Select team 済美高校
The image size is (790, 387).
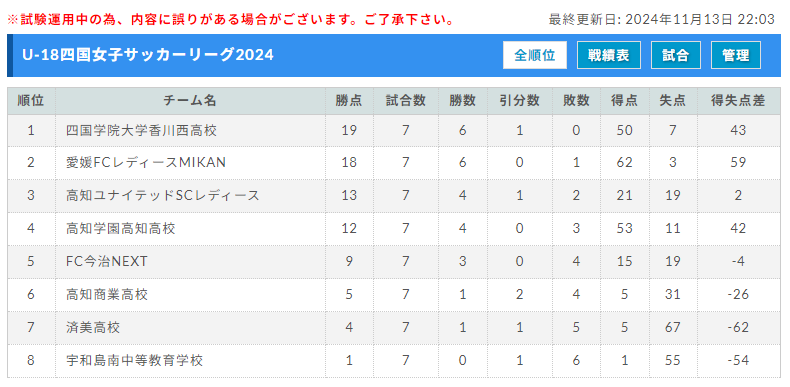pos(93,328)
